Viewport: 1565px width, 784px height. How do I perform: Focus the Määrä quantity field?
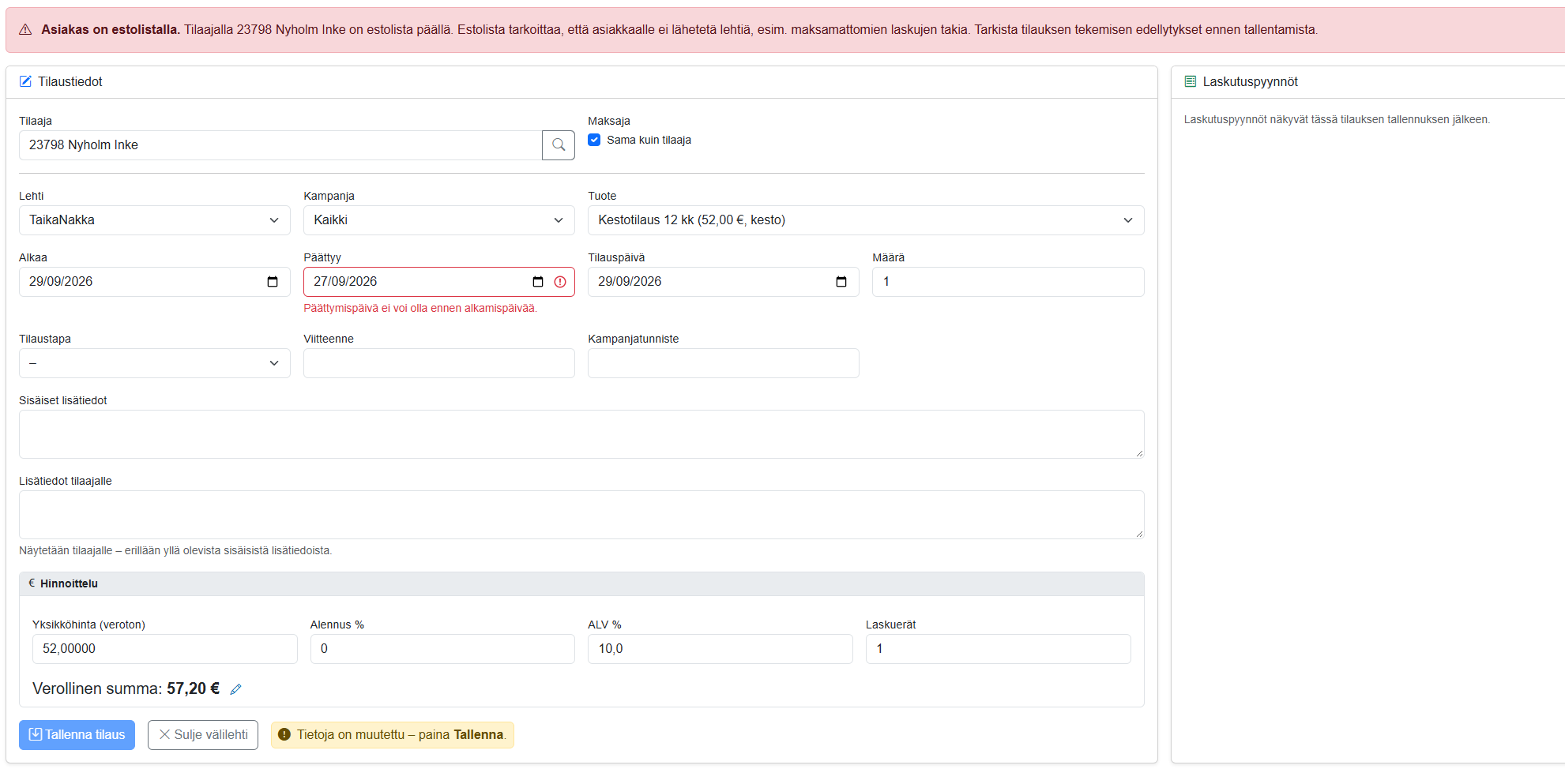click(x=1008, y=282)
